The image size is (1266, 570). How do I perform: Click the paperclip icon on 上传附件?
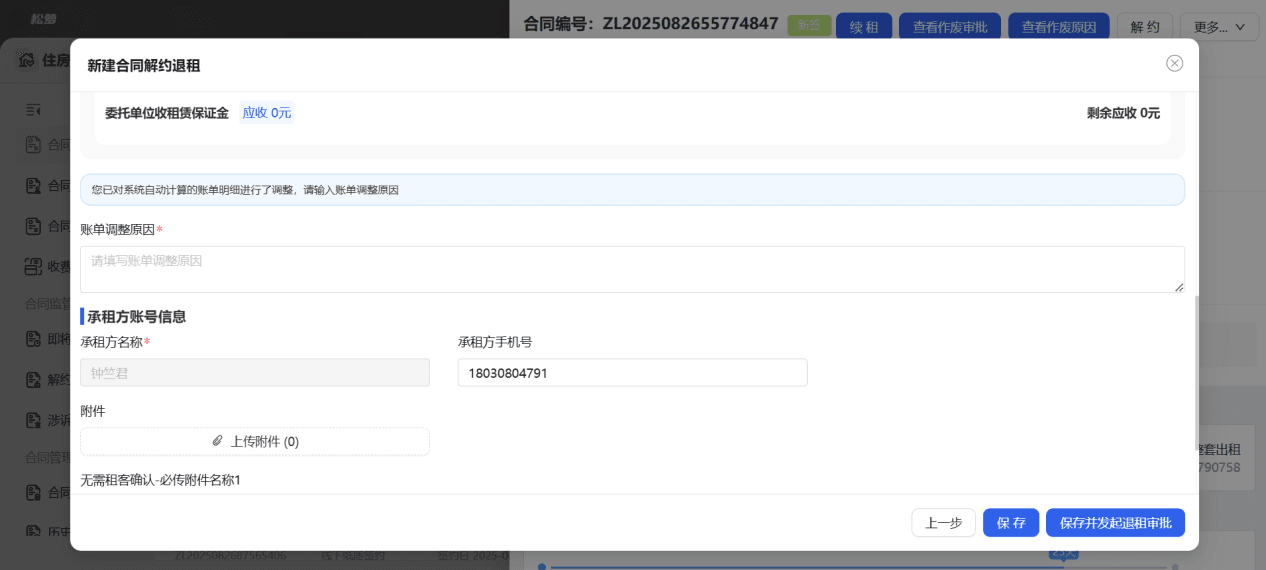click(x=218, y=441)
